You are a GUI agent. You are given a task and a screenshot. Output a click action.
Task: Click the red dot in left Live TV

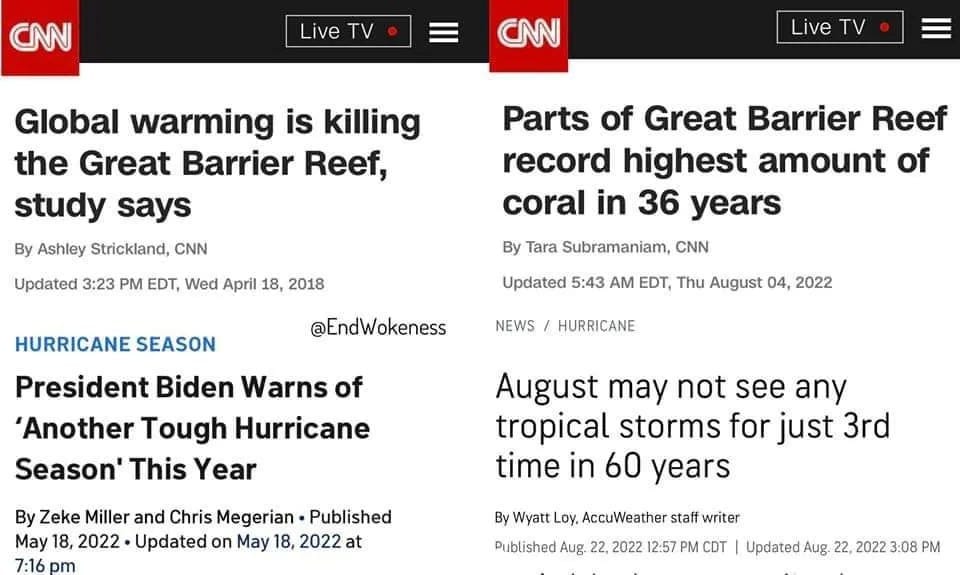click(x=392, y=31)
